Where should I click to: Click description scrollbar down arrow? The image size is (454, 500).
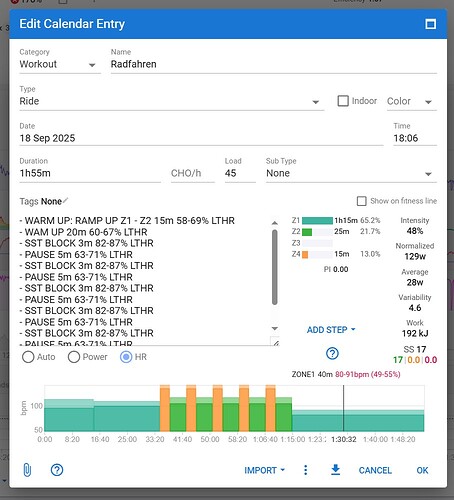click(275, 328)
